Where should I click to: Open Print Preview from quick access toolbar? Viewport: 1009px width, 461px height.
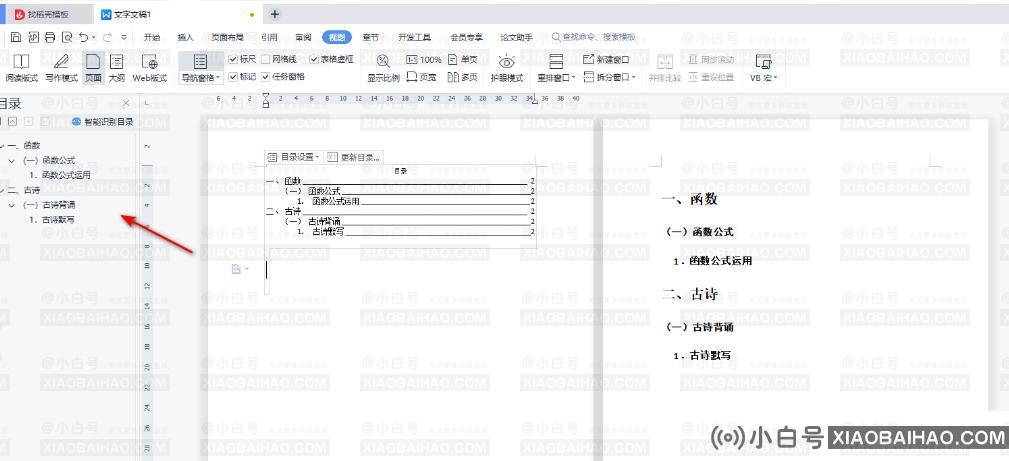click(x=66, y=37)
